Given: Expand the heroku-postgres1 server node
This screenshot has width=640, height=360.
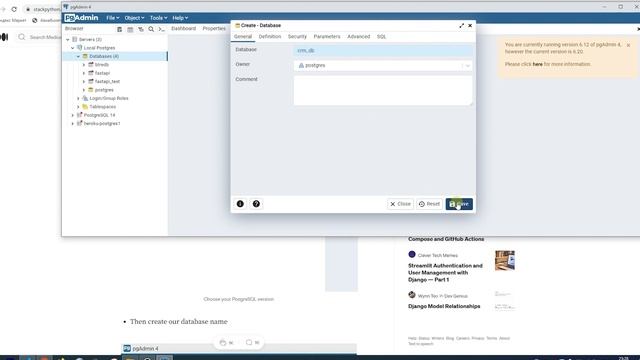Looking at the screenshot, I should click(x=73, y=124).
